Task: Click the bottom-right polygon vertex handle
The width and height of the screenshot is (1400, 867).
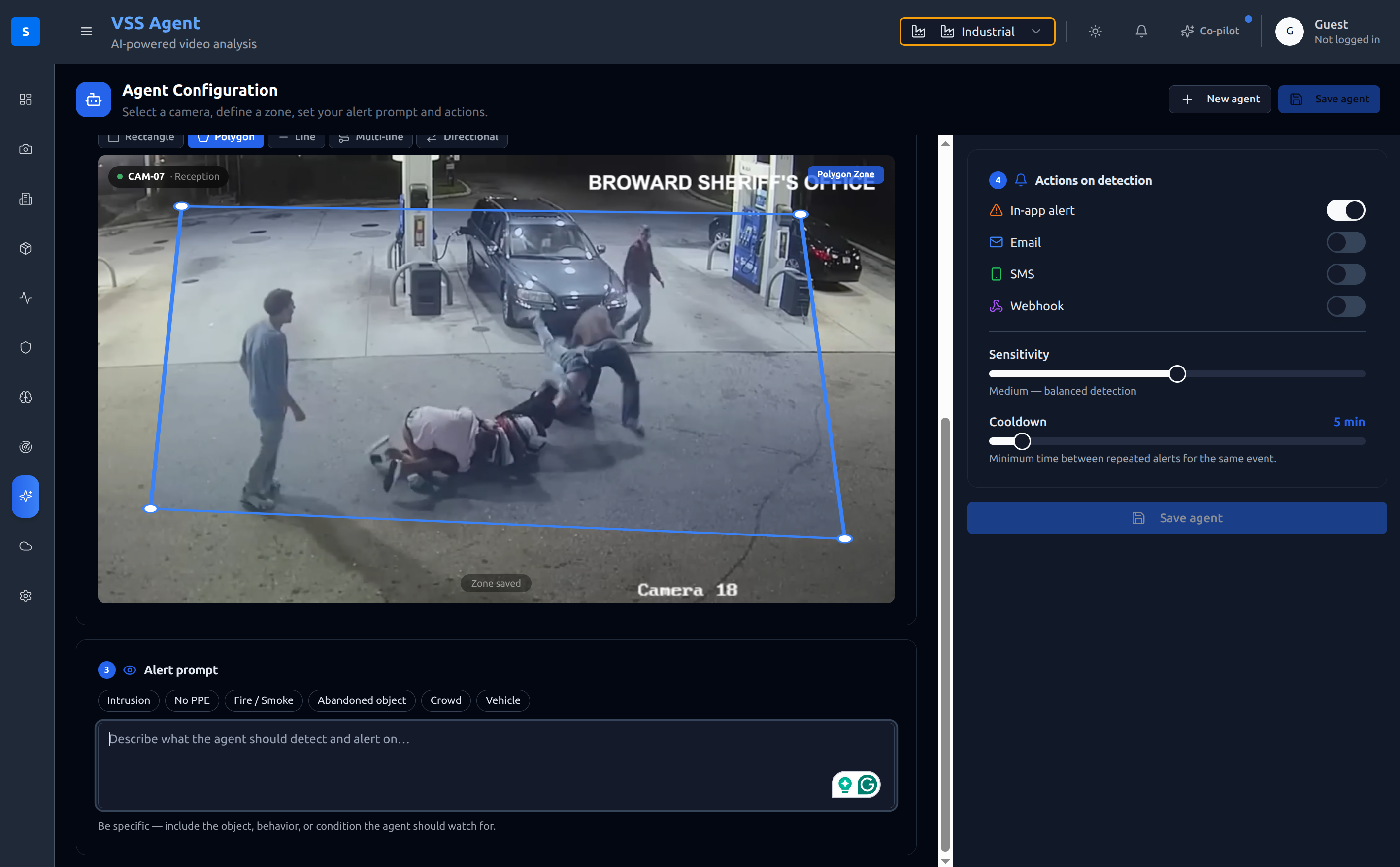Action: point(844,538)
